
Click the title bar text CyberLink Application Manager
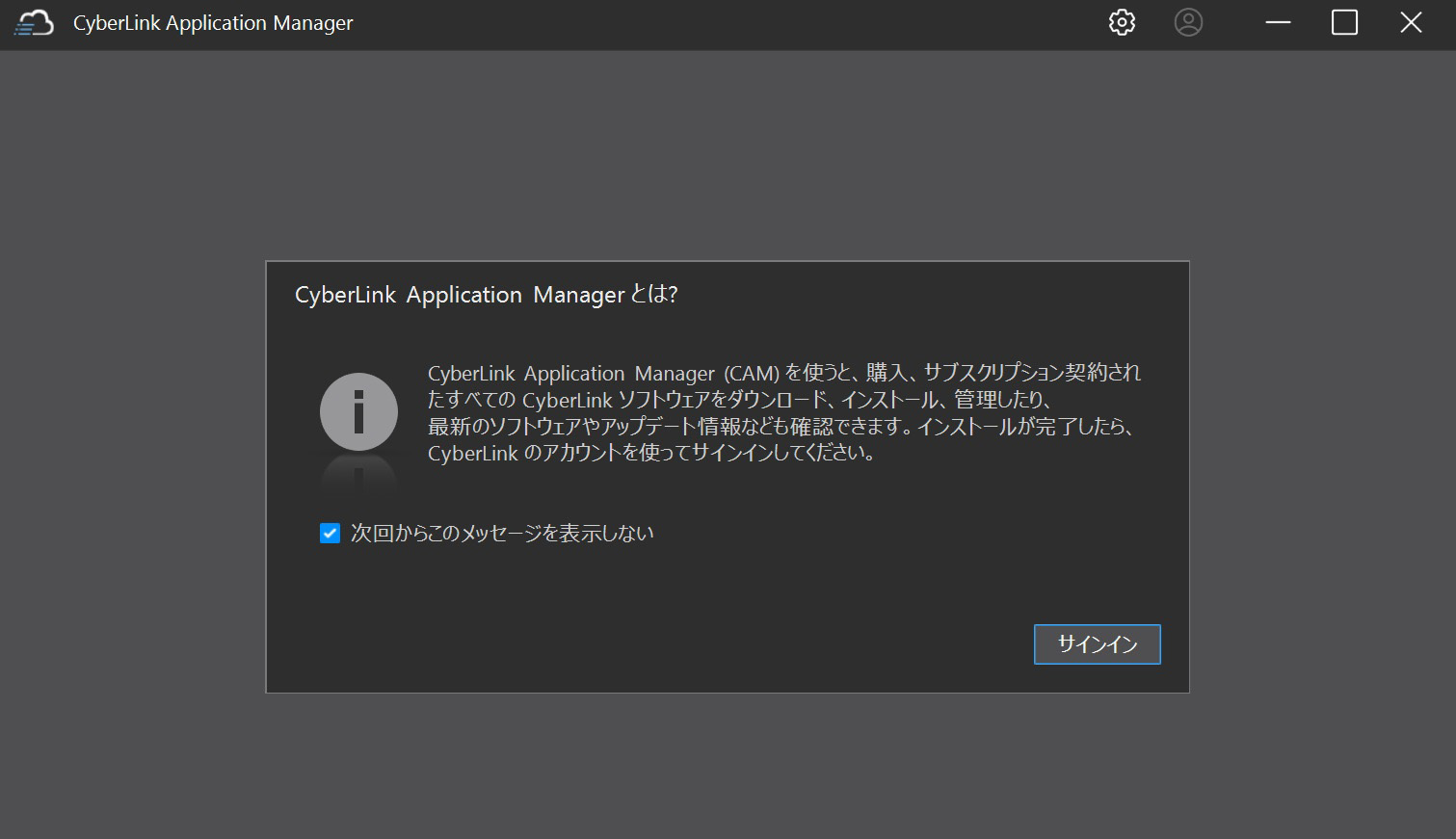212,22
